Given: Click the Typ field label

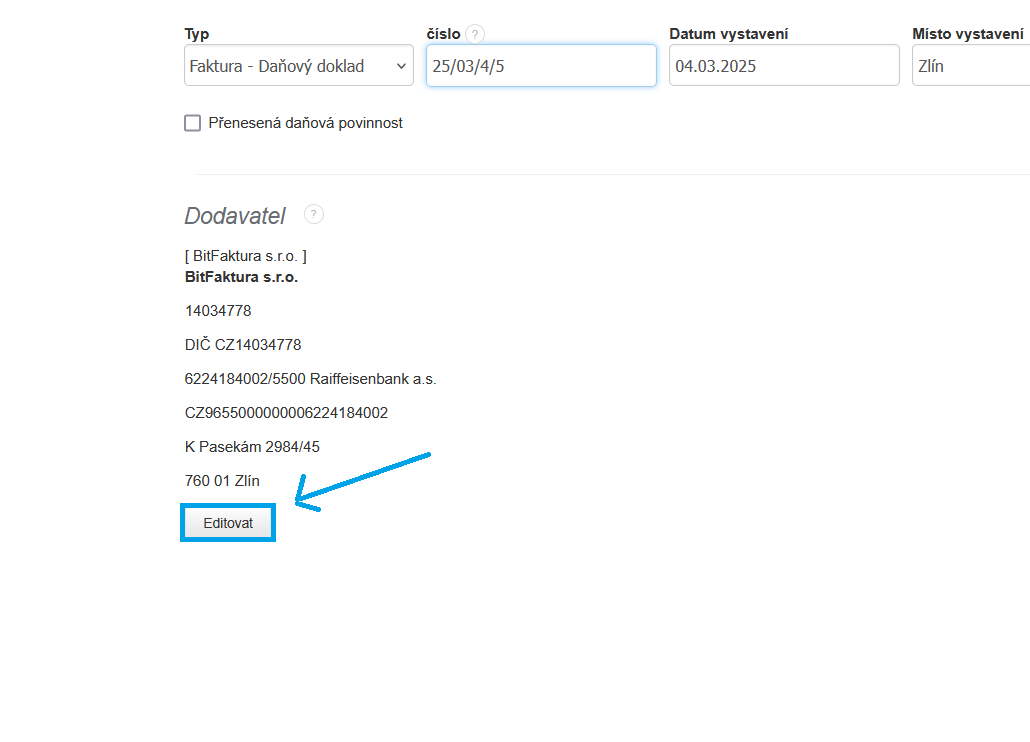Looking at the screenshot, I should tap(197, 34).
